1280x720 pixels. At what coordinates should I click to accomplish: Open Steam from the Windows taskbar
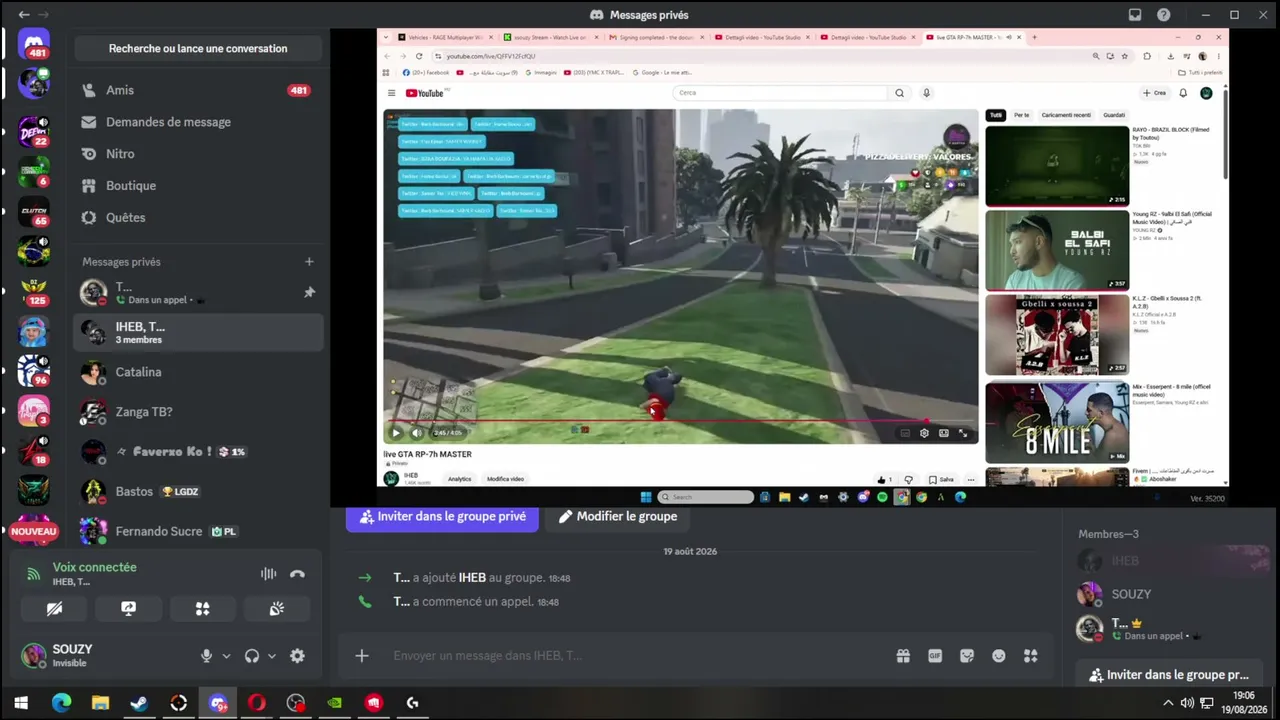[x=139, y=703]
